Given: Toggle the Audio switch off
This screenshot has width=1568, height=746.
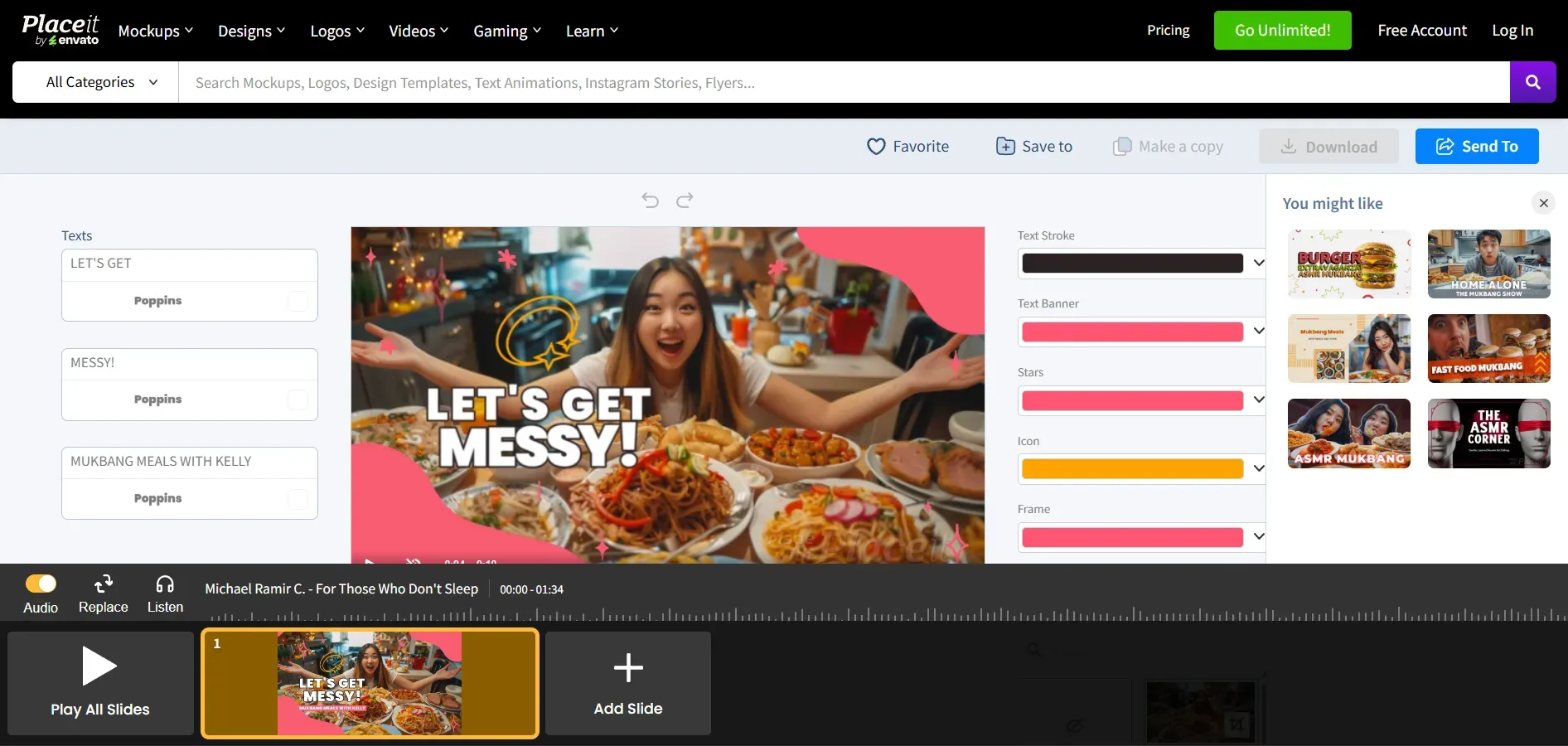Looking at the screenshot, I should point(41,584).
